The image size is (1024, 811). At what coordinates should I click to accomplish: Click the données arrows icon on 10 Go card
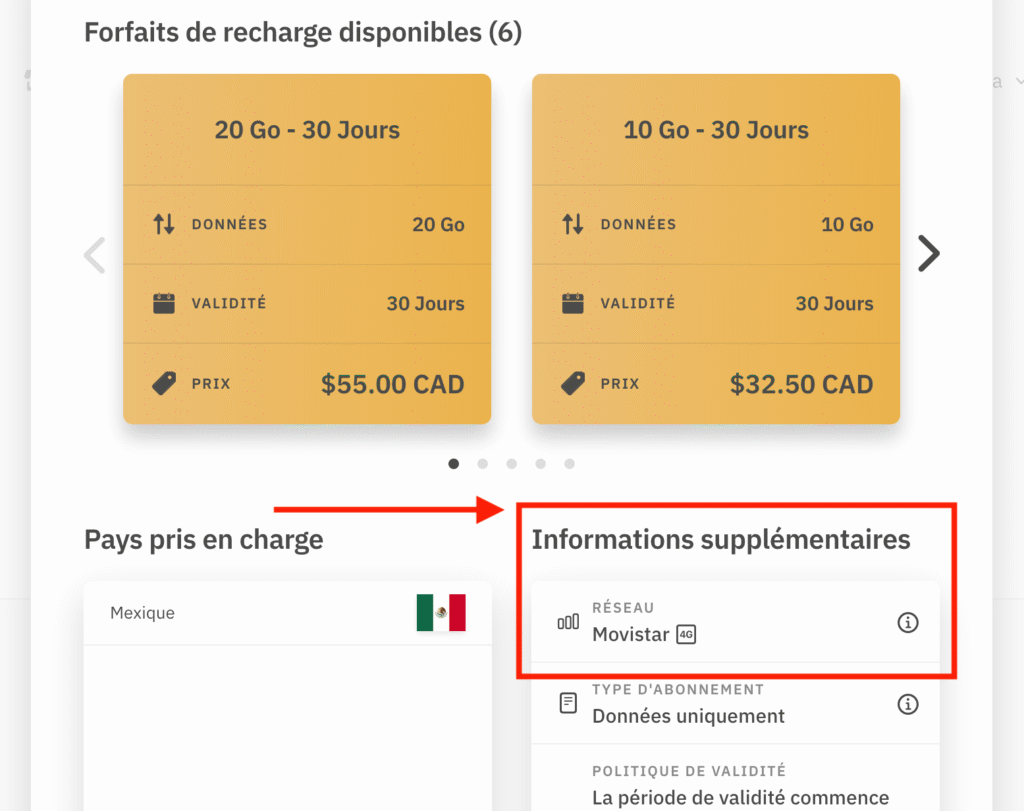click(576, 224)
